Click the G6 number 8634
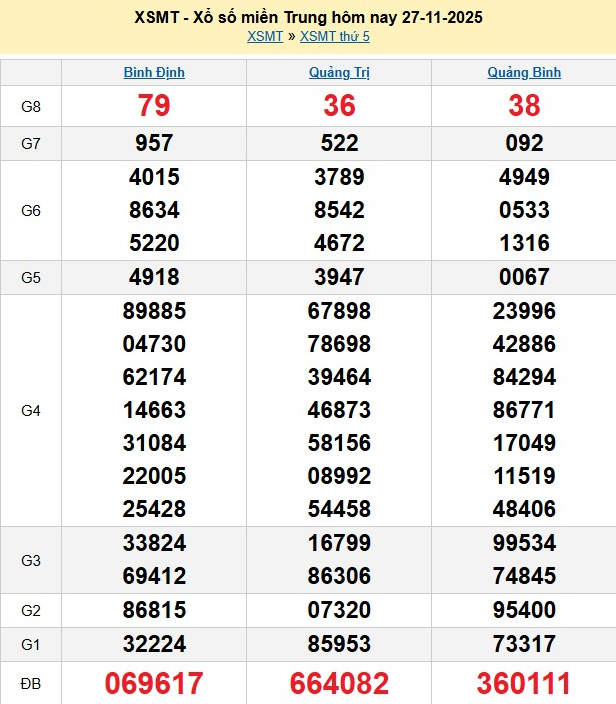616x704 pixels. click(154, 210)
